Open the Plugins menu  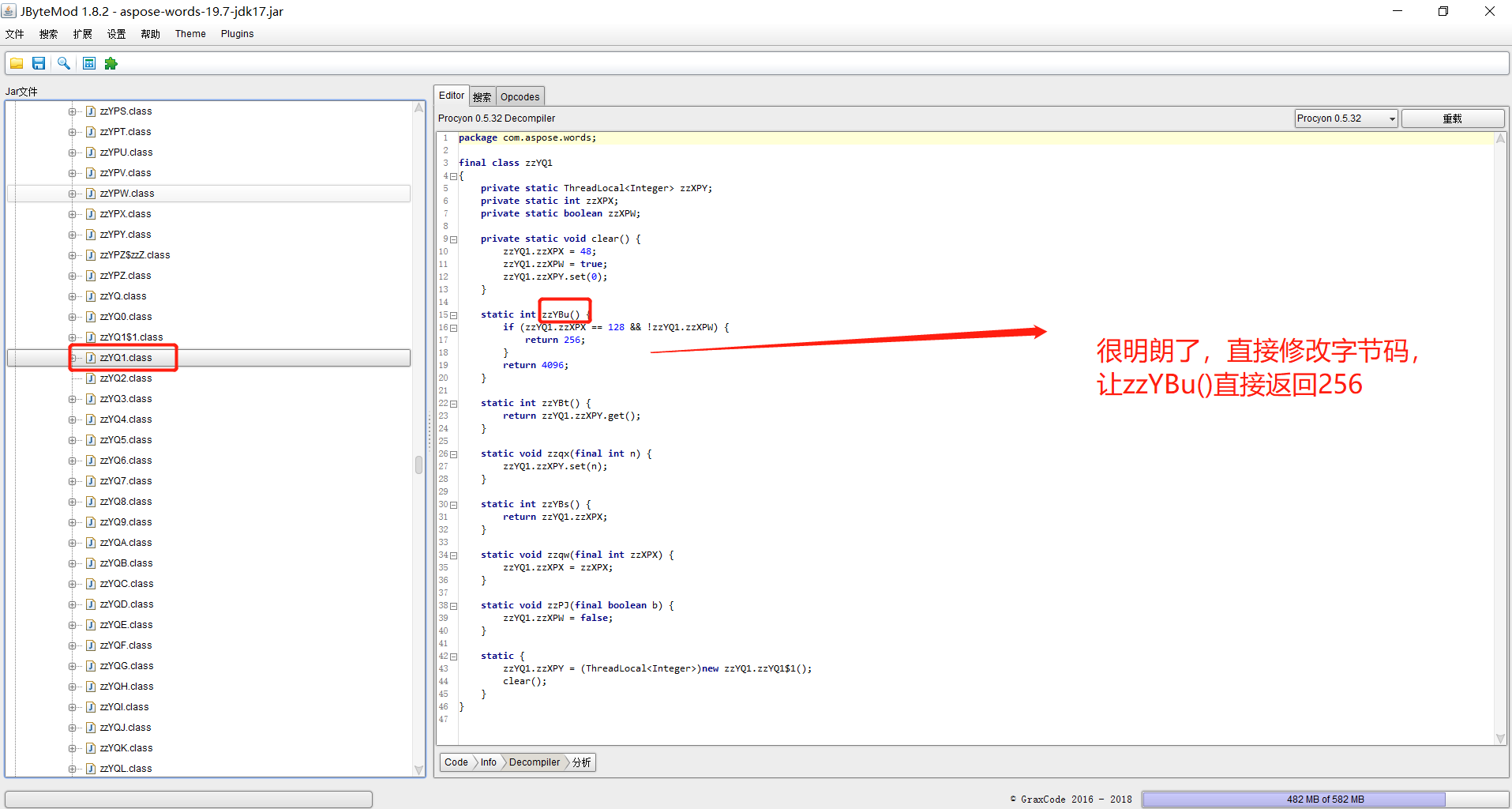(x=237, y=34)
